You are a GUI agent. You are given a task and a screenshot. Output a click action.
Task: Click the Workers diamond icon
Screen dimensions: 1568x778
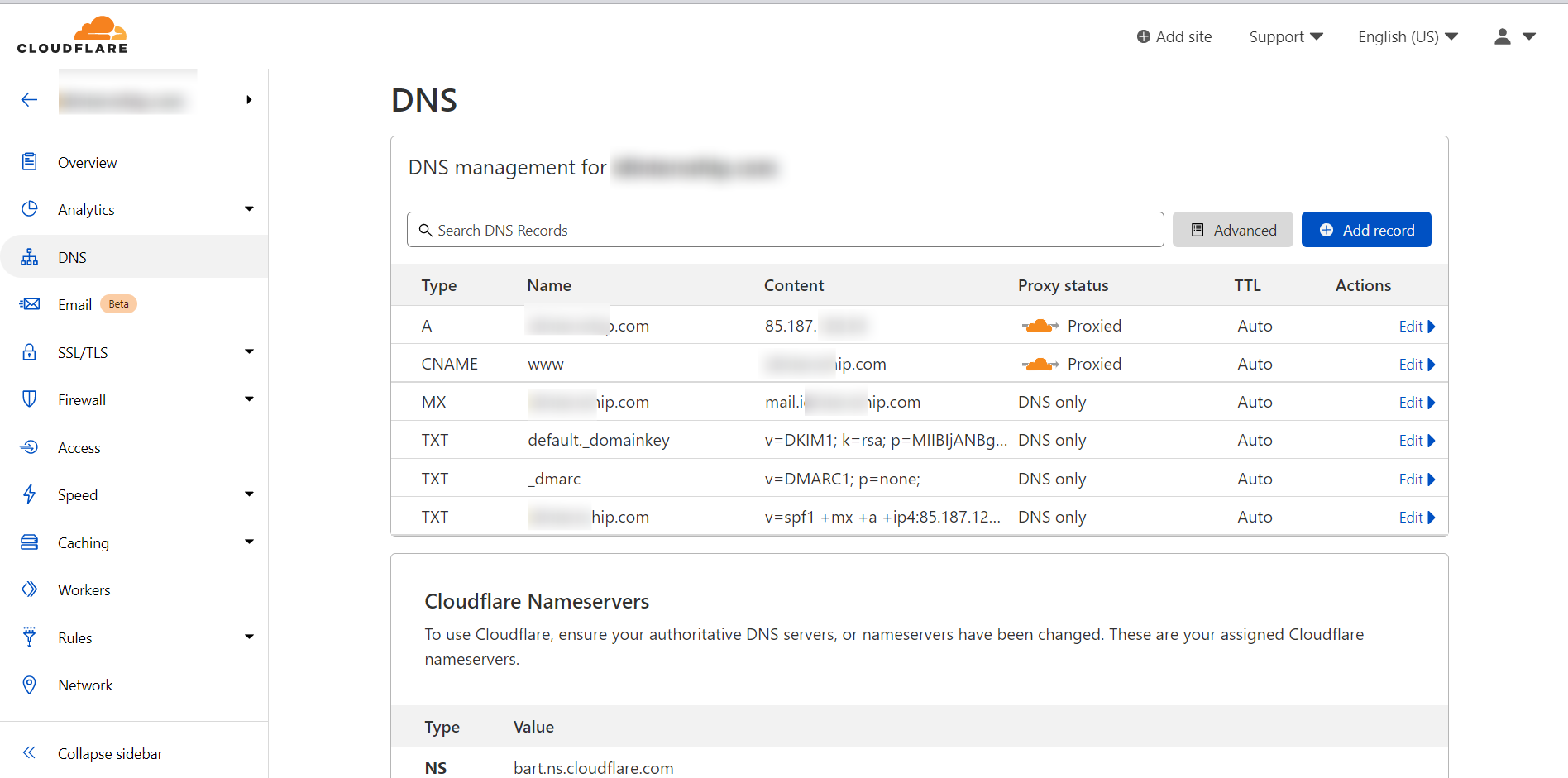coord(29,589)
